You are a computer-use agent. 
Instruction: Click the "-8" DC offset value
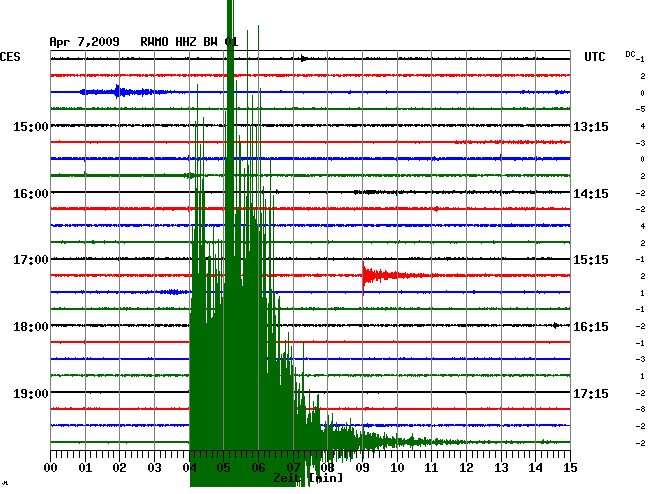(x=641, y=409)
